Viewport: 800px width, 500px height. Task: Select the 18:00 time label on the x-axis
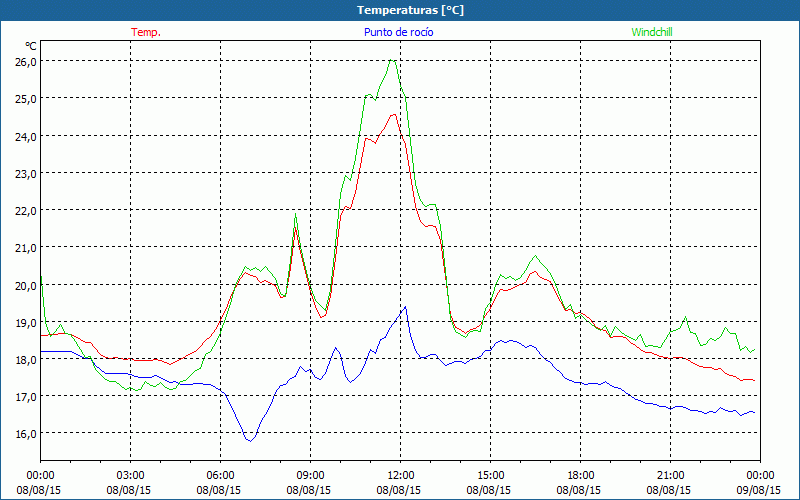click(580, 475)
